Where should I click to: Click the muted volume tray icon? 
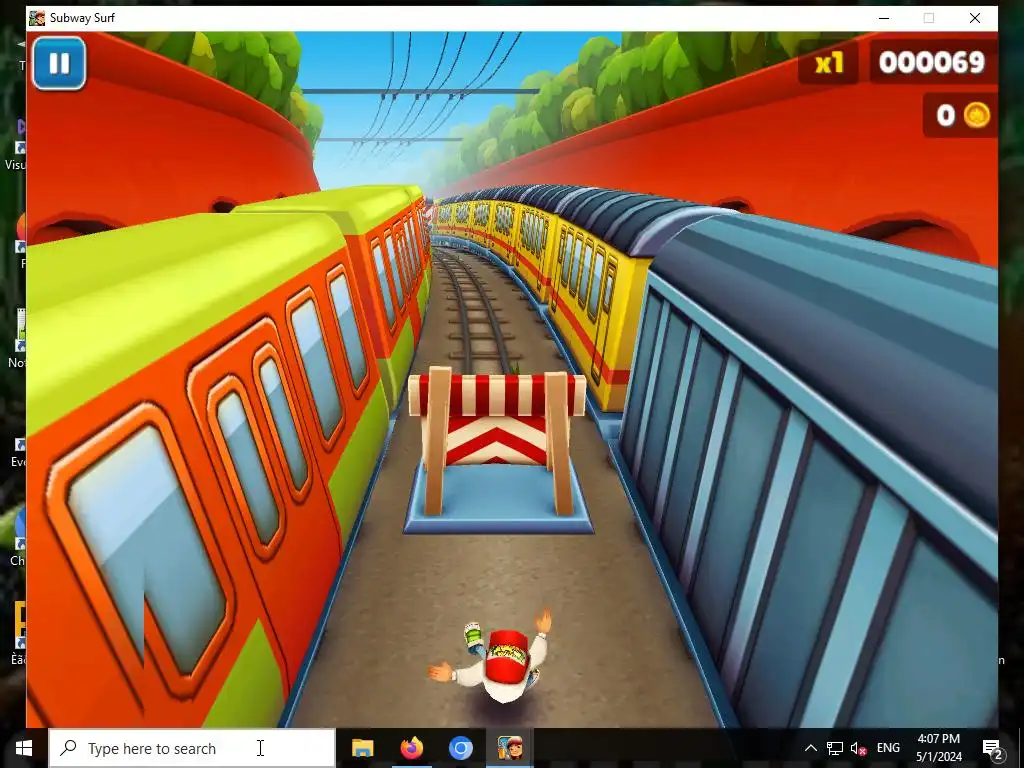click(x=858, y=748)
